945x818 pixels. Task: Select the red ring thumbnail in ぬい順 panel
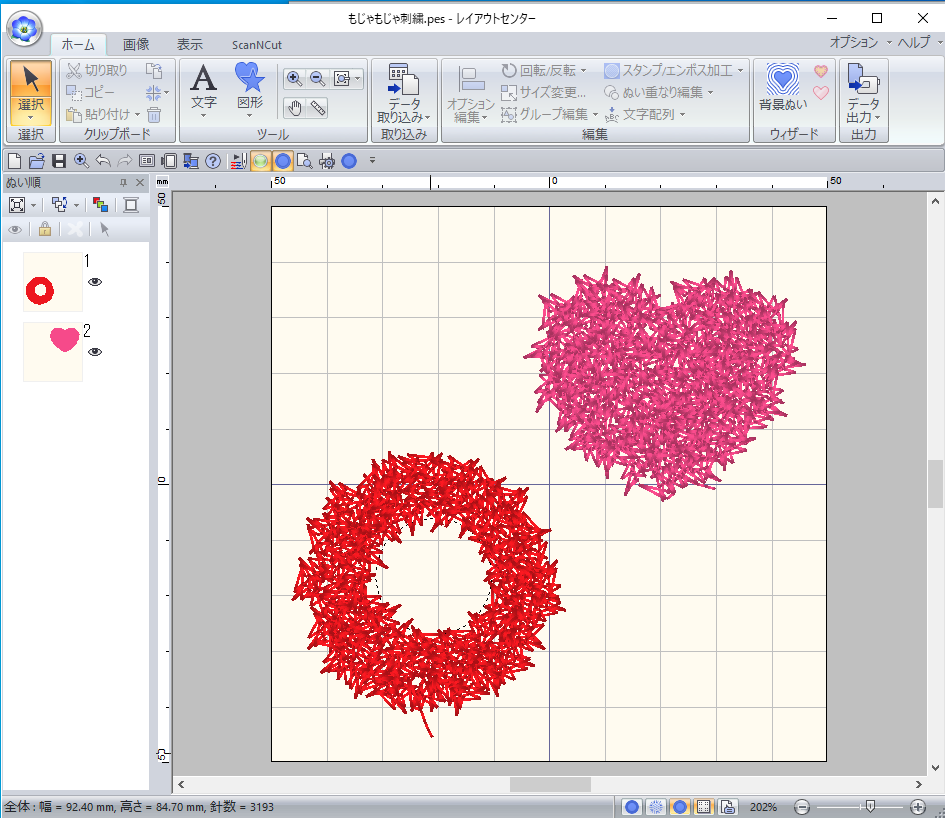click(x=52, y=282)
